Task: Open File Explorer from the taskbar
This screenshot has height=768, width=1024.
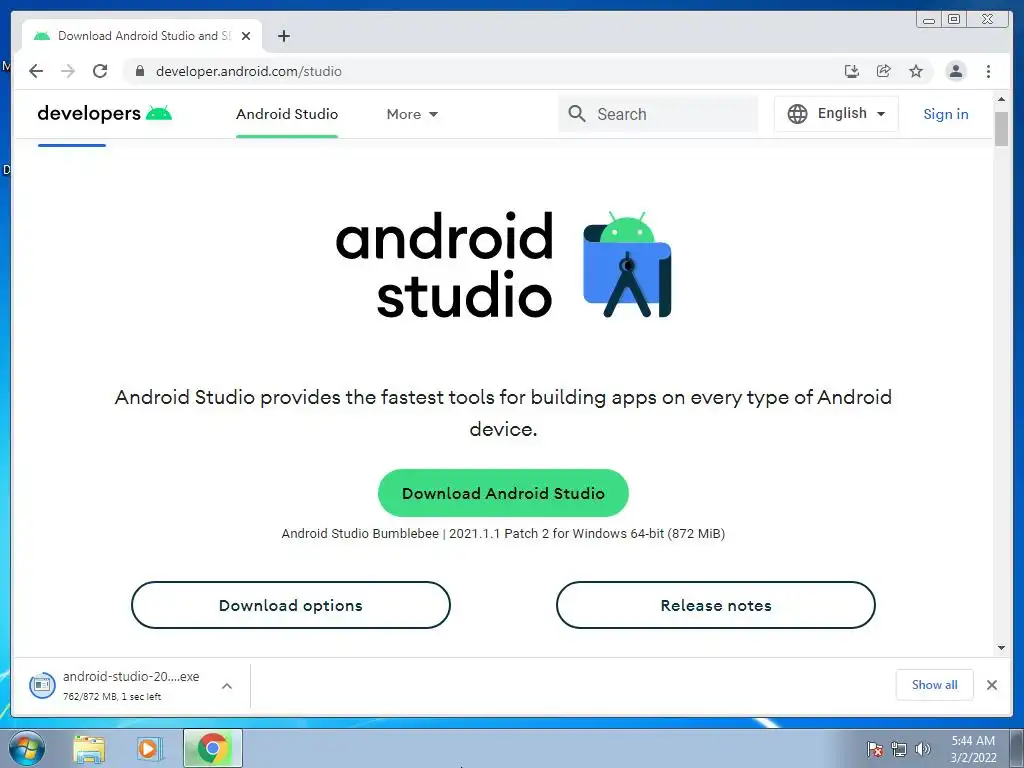Action: (x=89, y=748)
